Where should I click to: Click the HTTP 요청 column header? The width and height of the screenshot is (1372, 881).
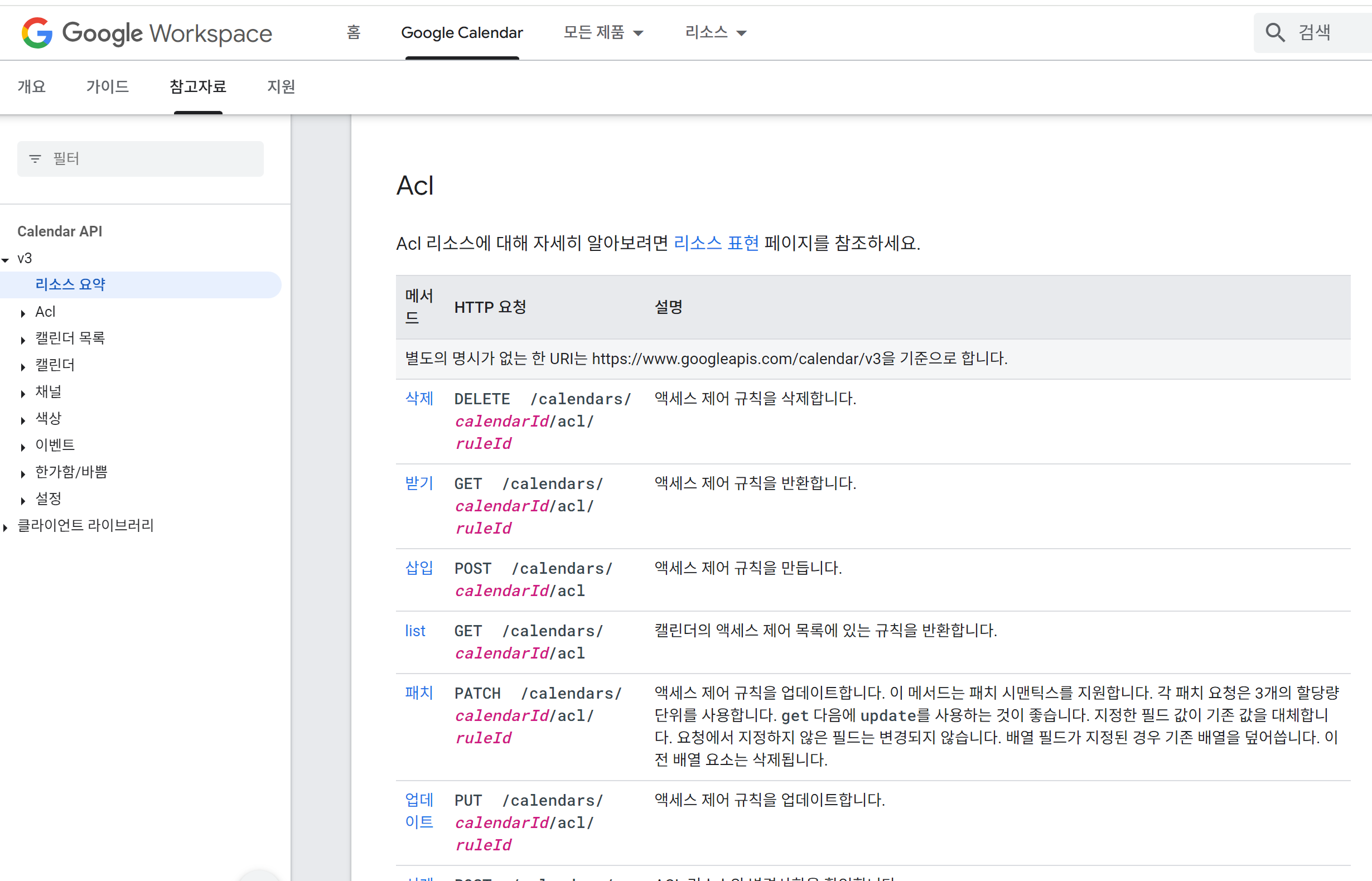[x=490, y=307]
